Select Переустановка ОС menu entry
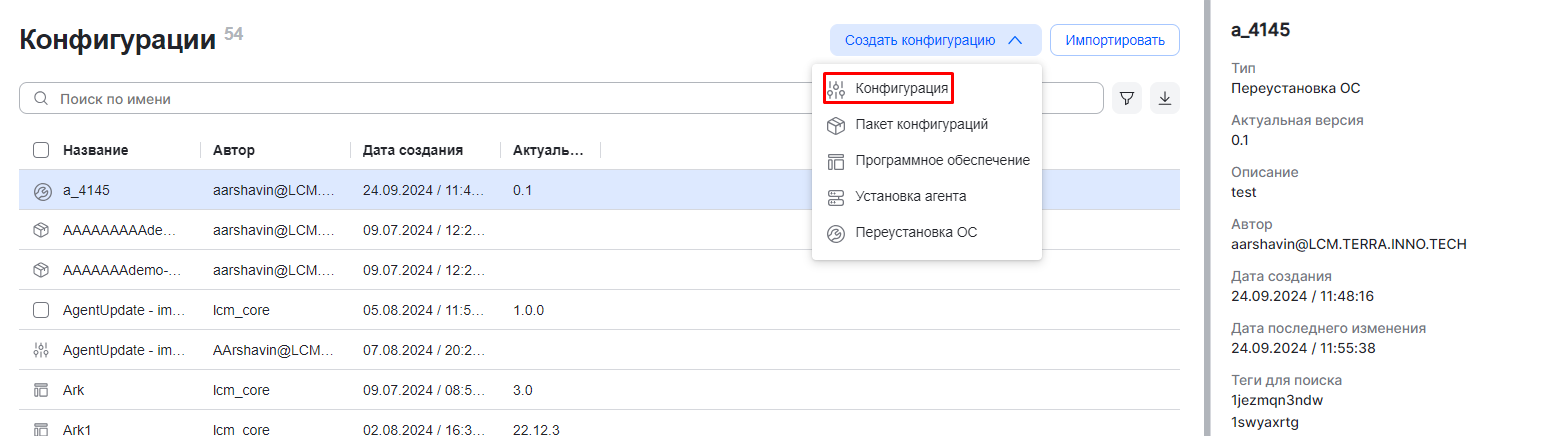 [x=916, y=233]
